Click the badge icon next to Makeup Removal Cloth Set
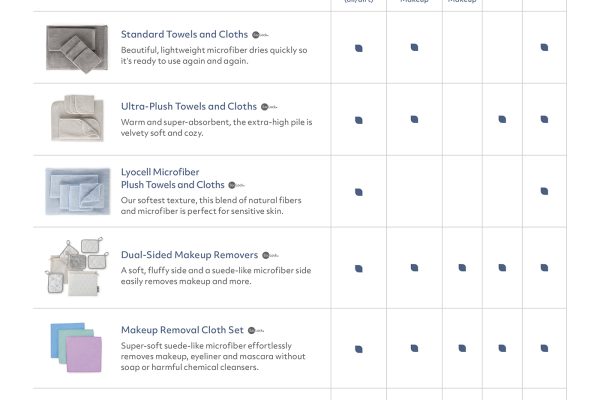This screenshot has height=400, width=600. [x=255, y=330]
